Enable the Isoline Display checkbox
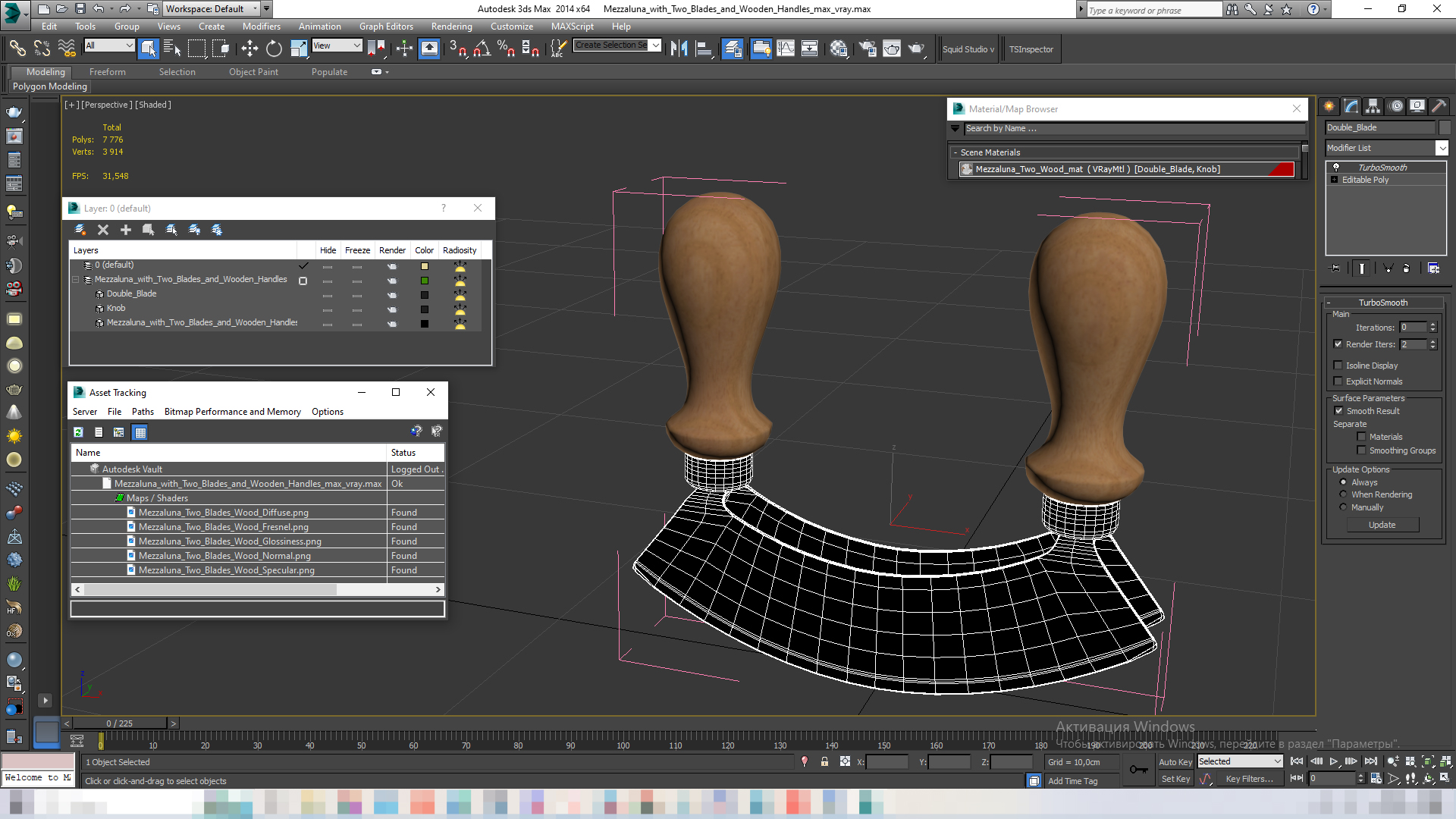Screen dimensions: 1456x819 pyautogui.click(x=1338, y=366)
